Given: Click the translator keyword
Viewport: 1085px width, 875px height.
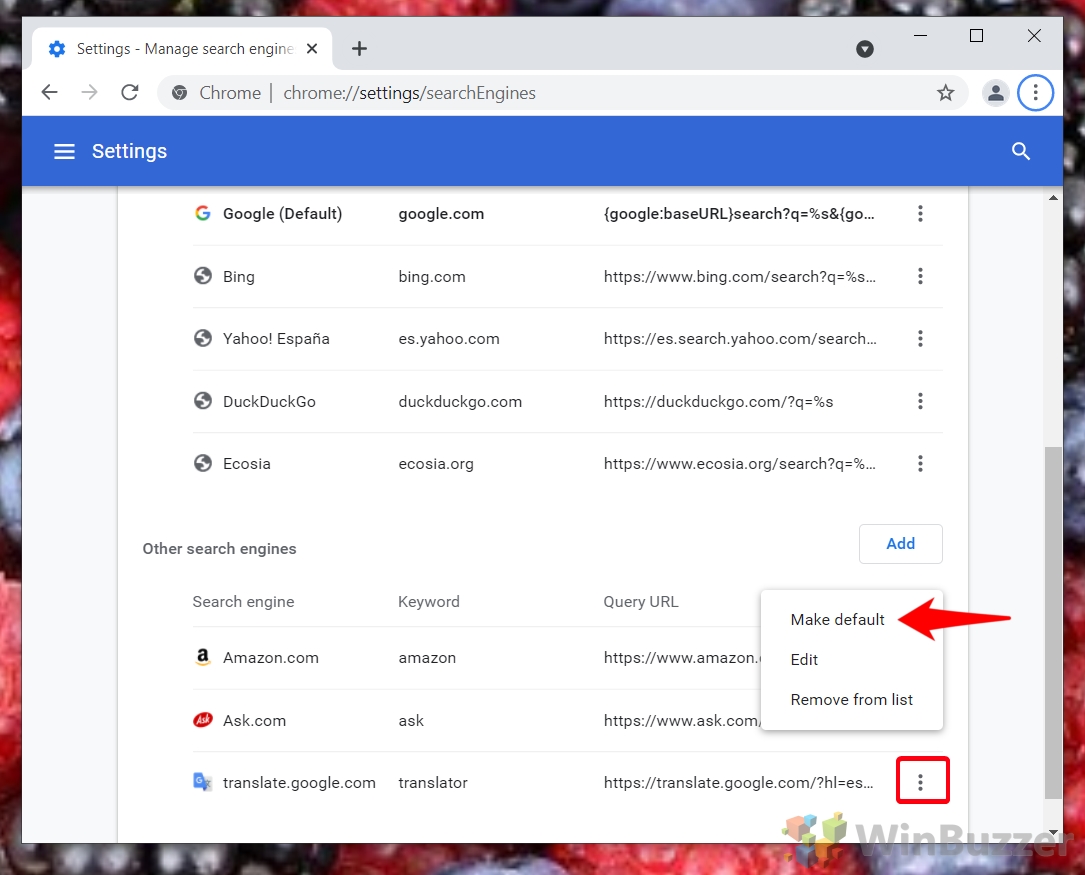Looking at the screenshot, I should coord(432,783).
